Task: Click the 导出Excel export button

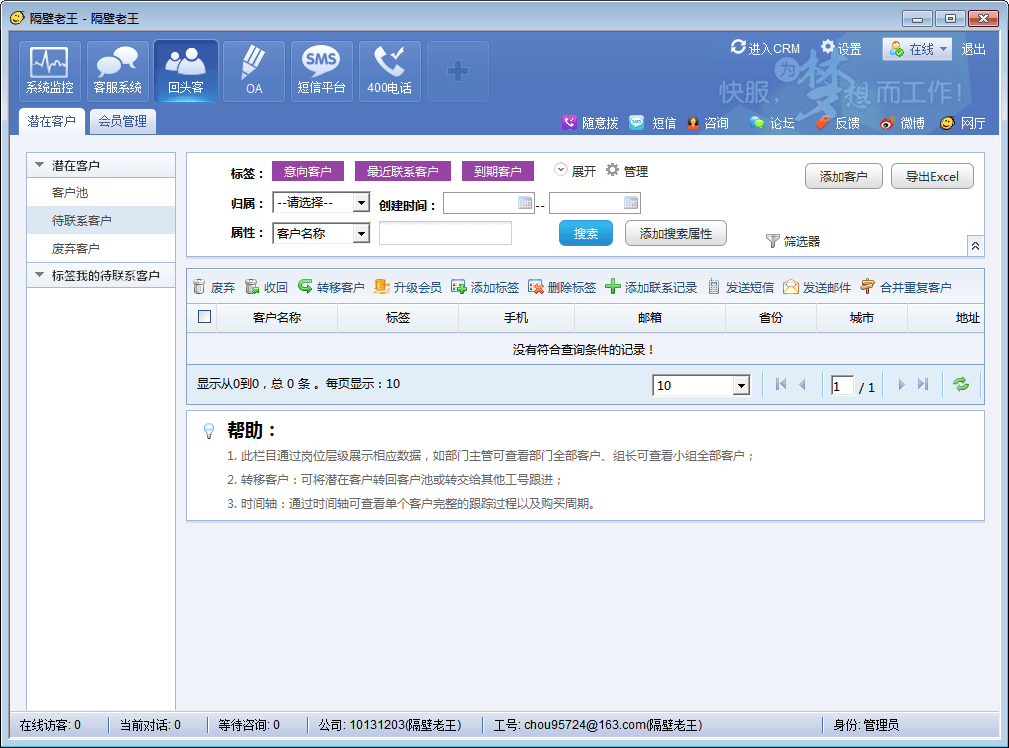Action: coord(932,176)
